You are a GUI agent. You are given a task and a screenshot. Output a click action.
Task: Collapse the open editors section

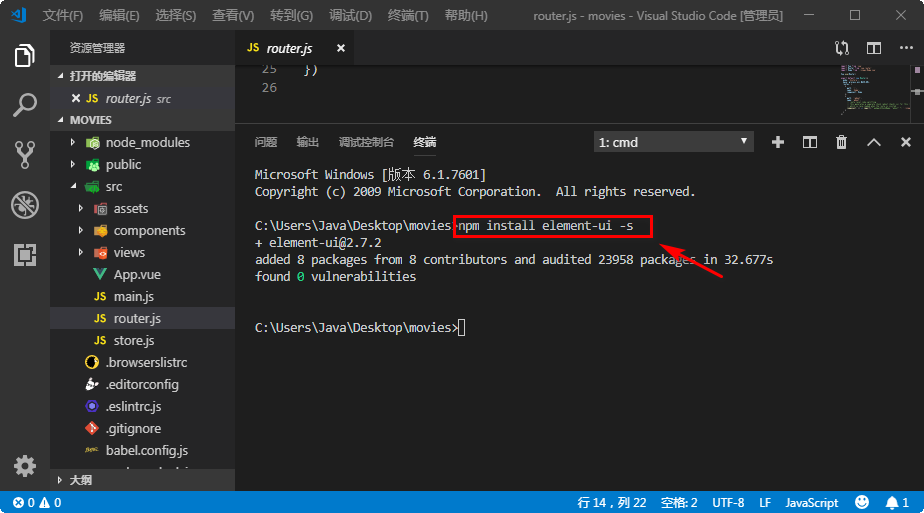[60, 76]
